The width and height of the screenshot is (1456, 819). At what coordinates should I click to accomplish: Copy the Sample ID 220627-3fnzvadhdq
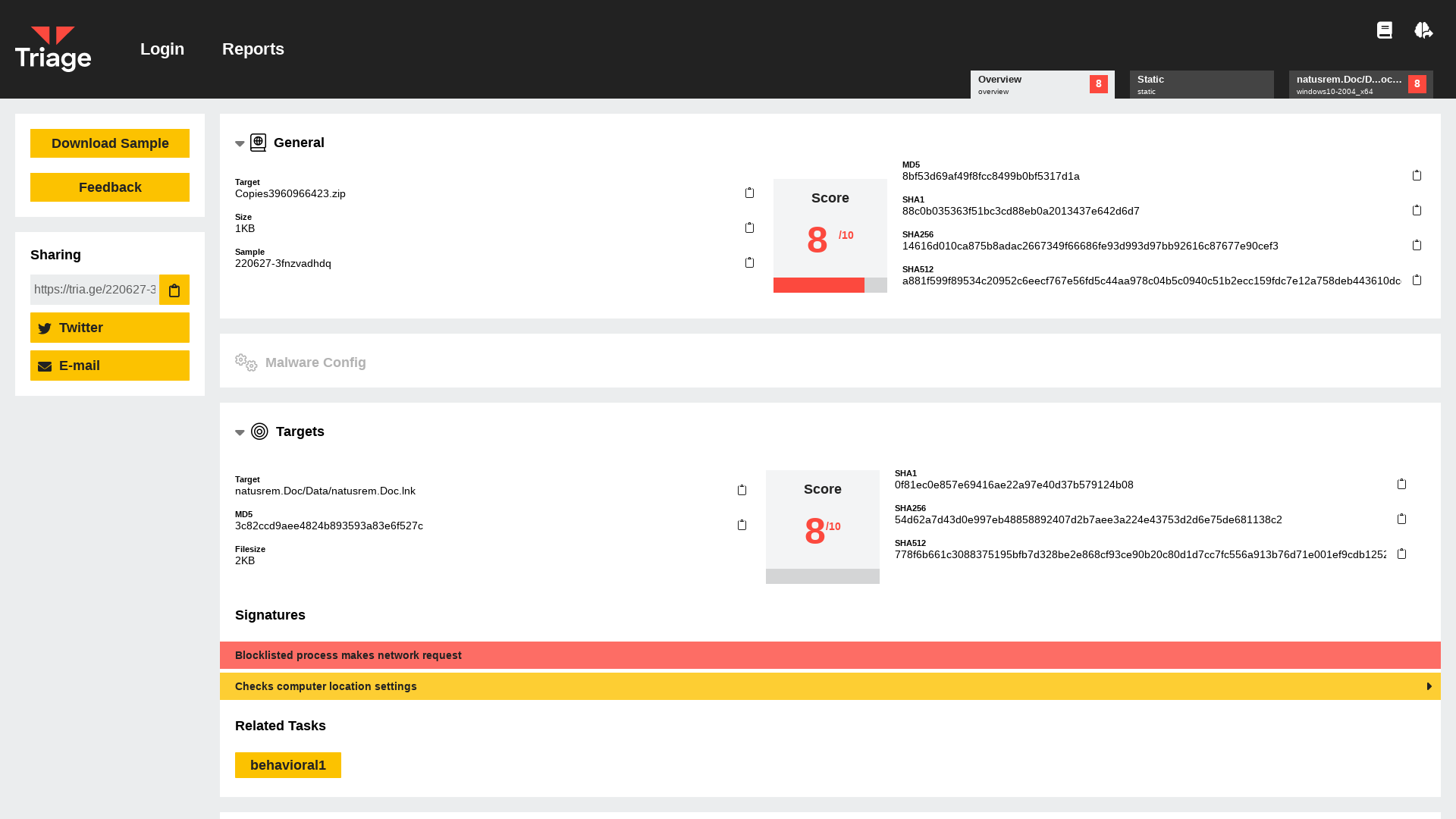pyautogui.click(x=749, y=262)
